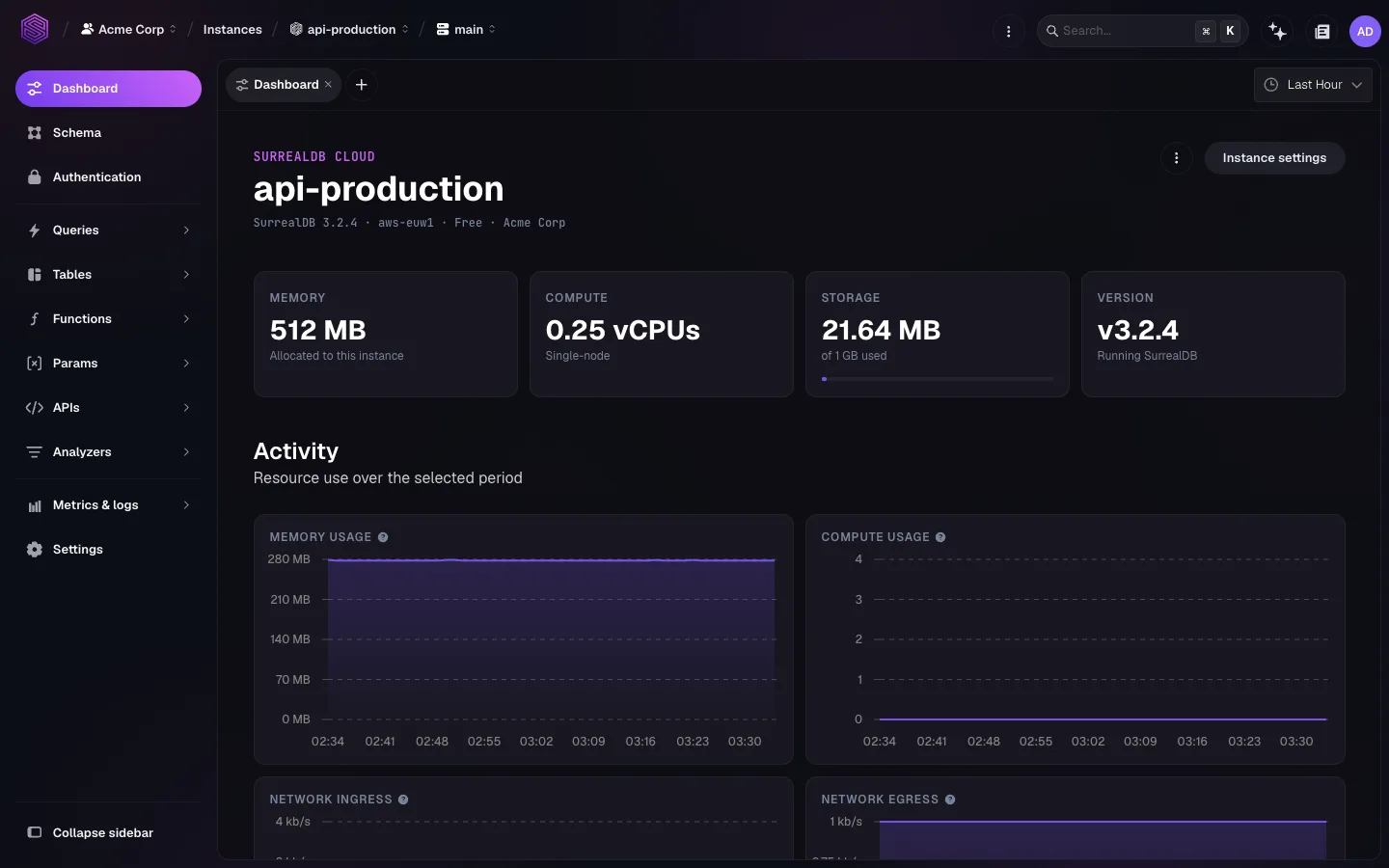Viewport: 1389px width, 868px height.
Task: Open Settings from the sidebar
Action: (108, 550)
